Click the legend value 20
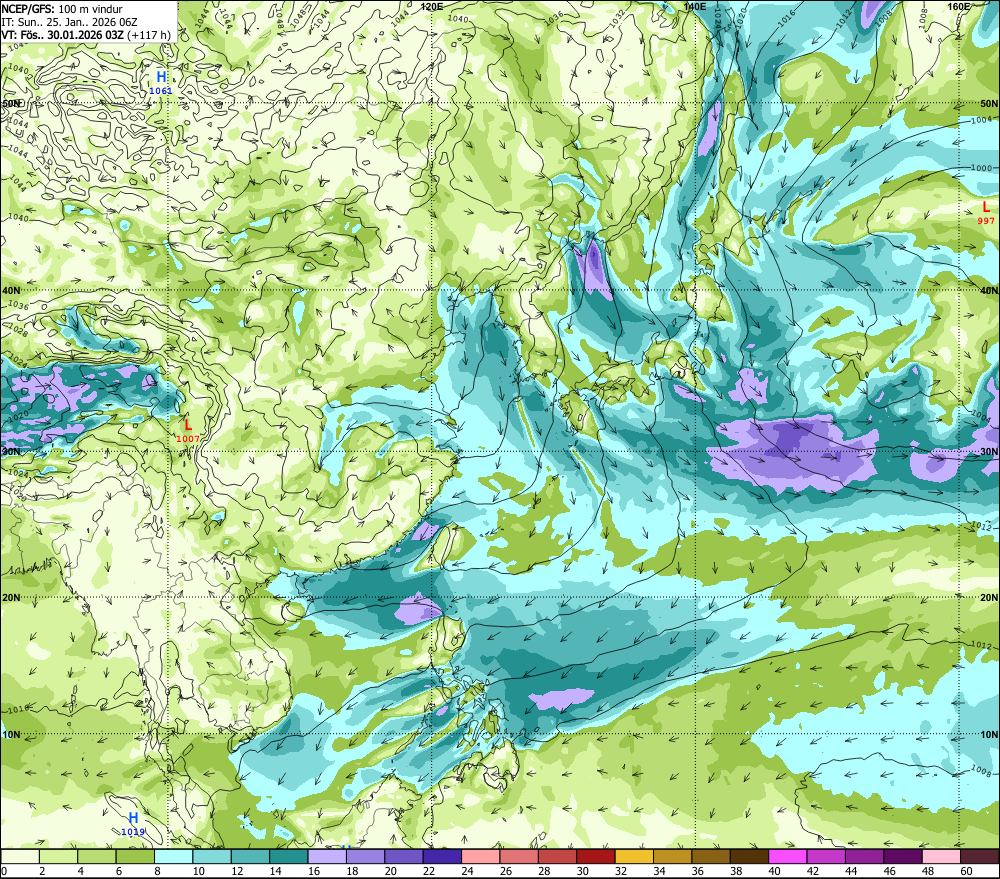 [390, 871]
